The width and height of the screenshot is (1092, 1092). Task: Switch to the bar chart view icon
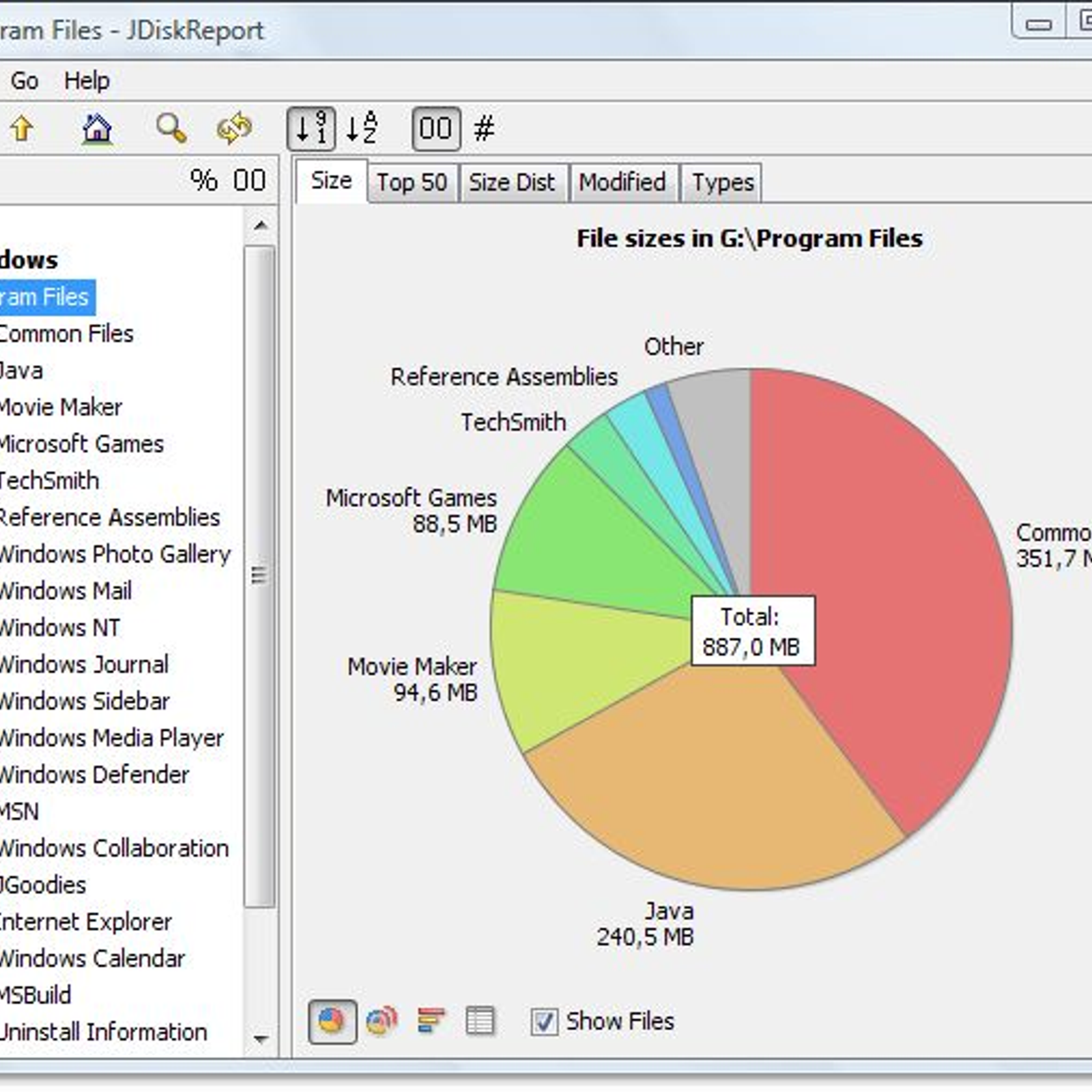tap(431, 1021)
